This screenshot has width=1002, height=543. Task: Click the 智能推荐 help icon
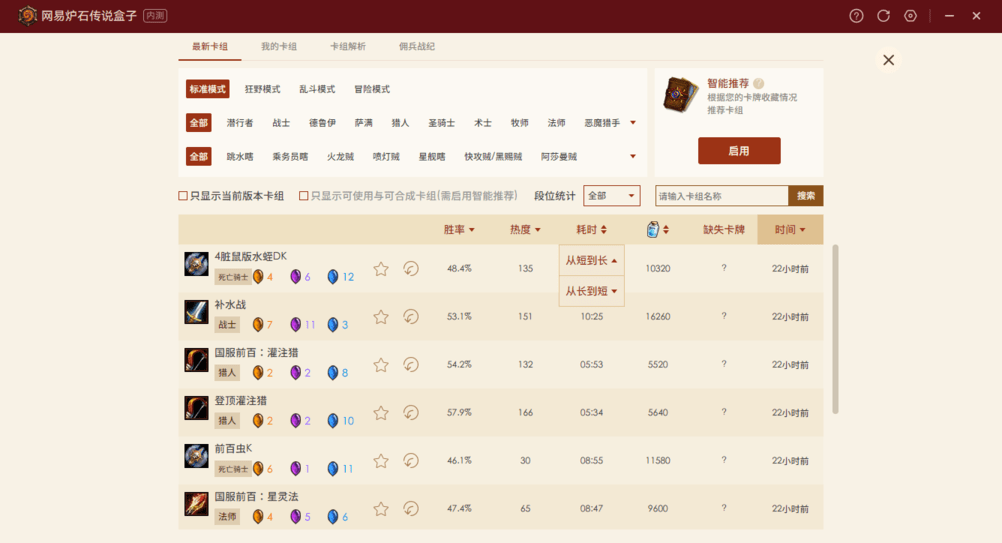pos(759,84)
